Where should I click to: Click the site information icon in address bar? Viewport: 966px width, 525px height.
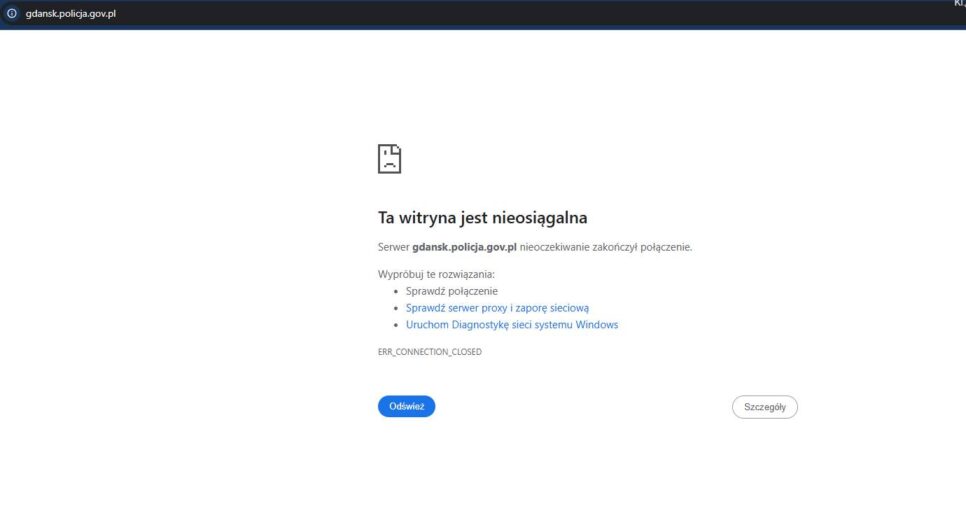12,14
